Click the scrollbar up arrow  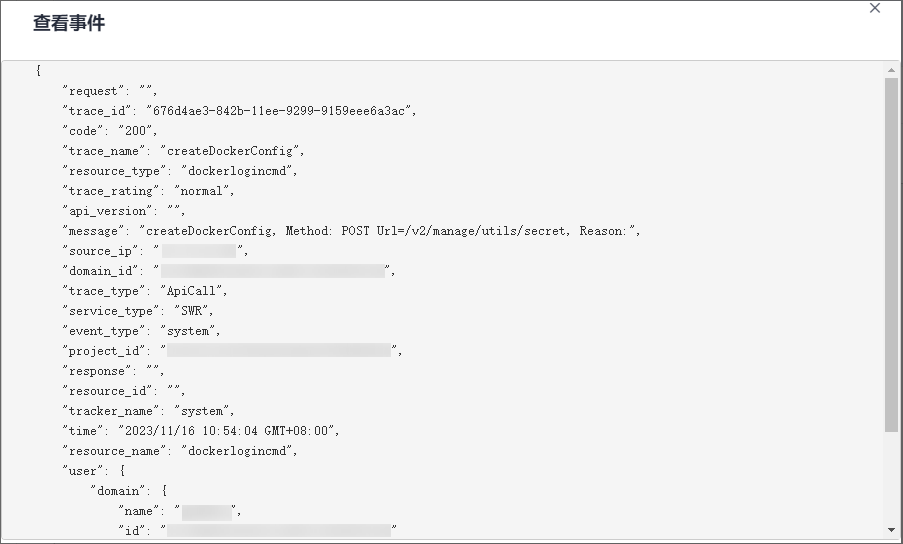pos(891,71)
